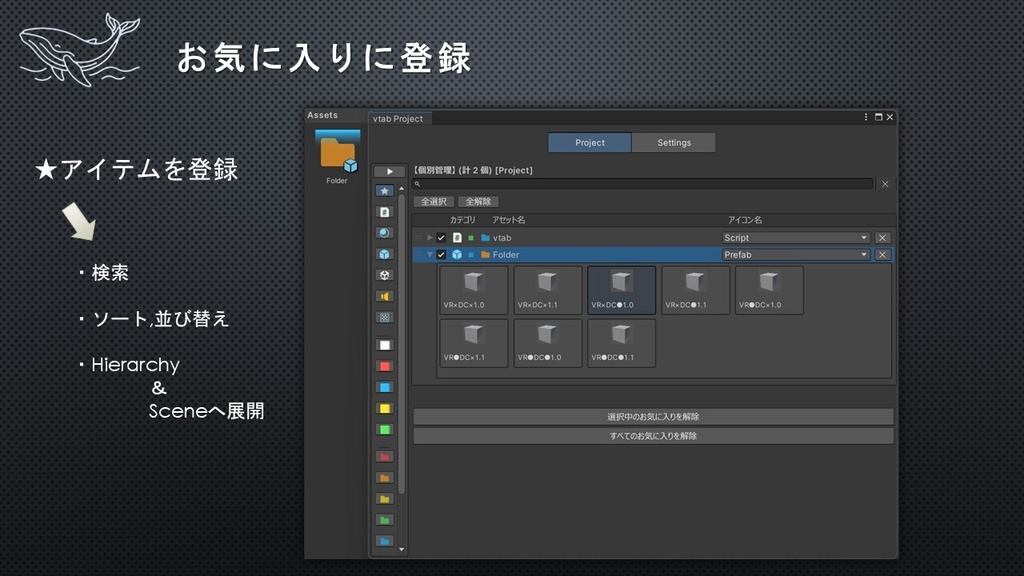
Task: Select the yellow audio speaker icon in the sidebar
Action: [x=385, y=296]
